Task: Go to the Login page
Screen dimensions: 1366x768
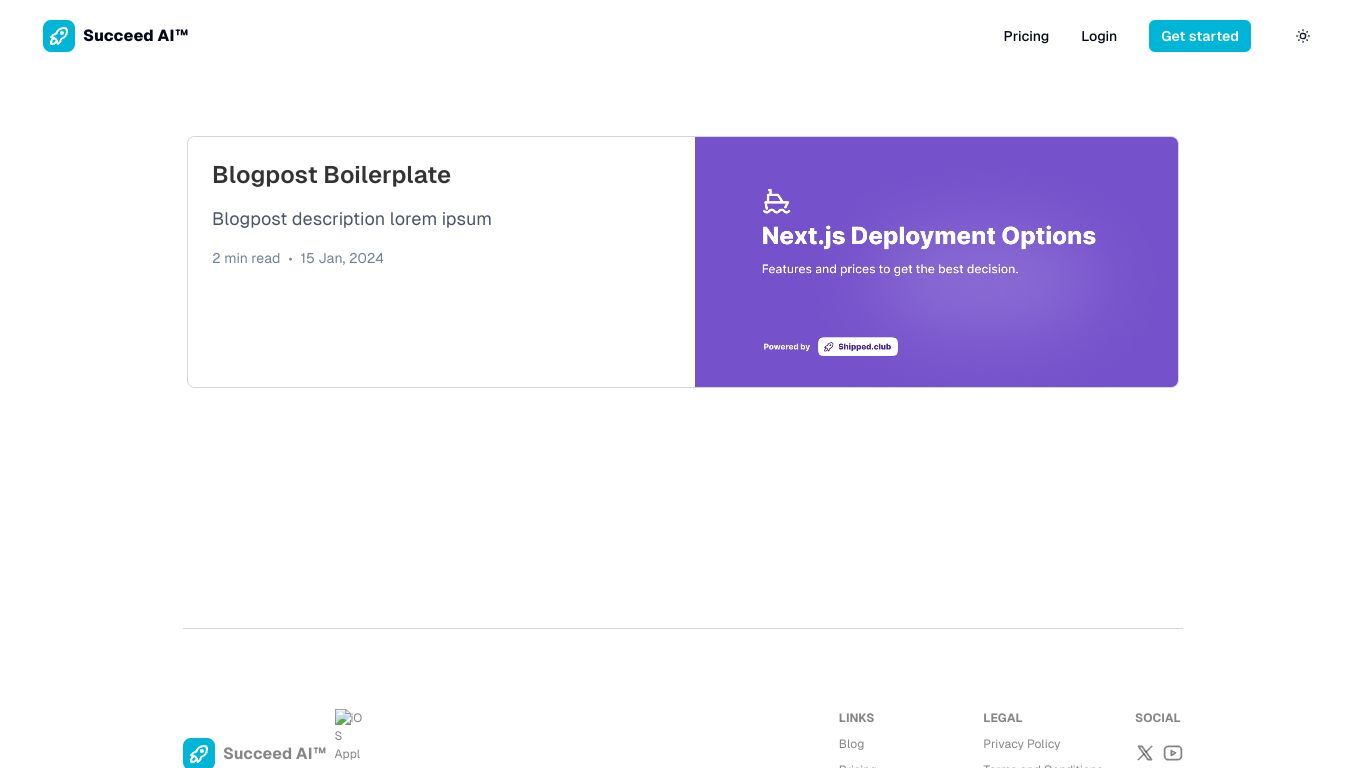Action: [x=1099, y=36]
